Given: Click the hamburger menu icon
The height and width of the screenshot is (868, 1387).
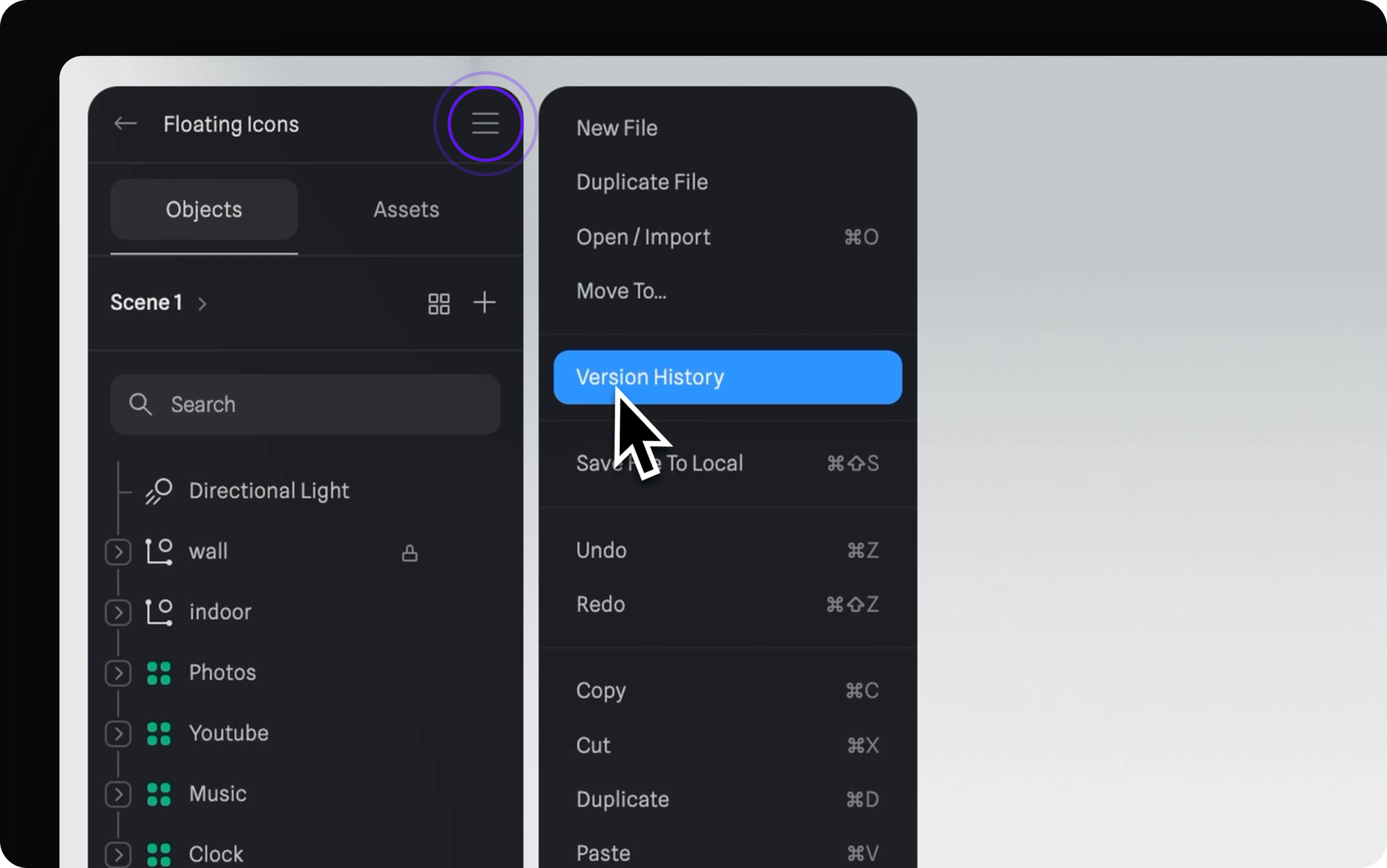Looking at the screenshot, I should tap(485, 123).
